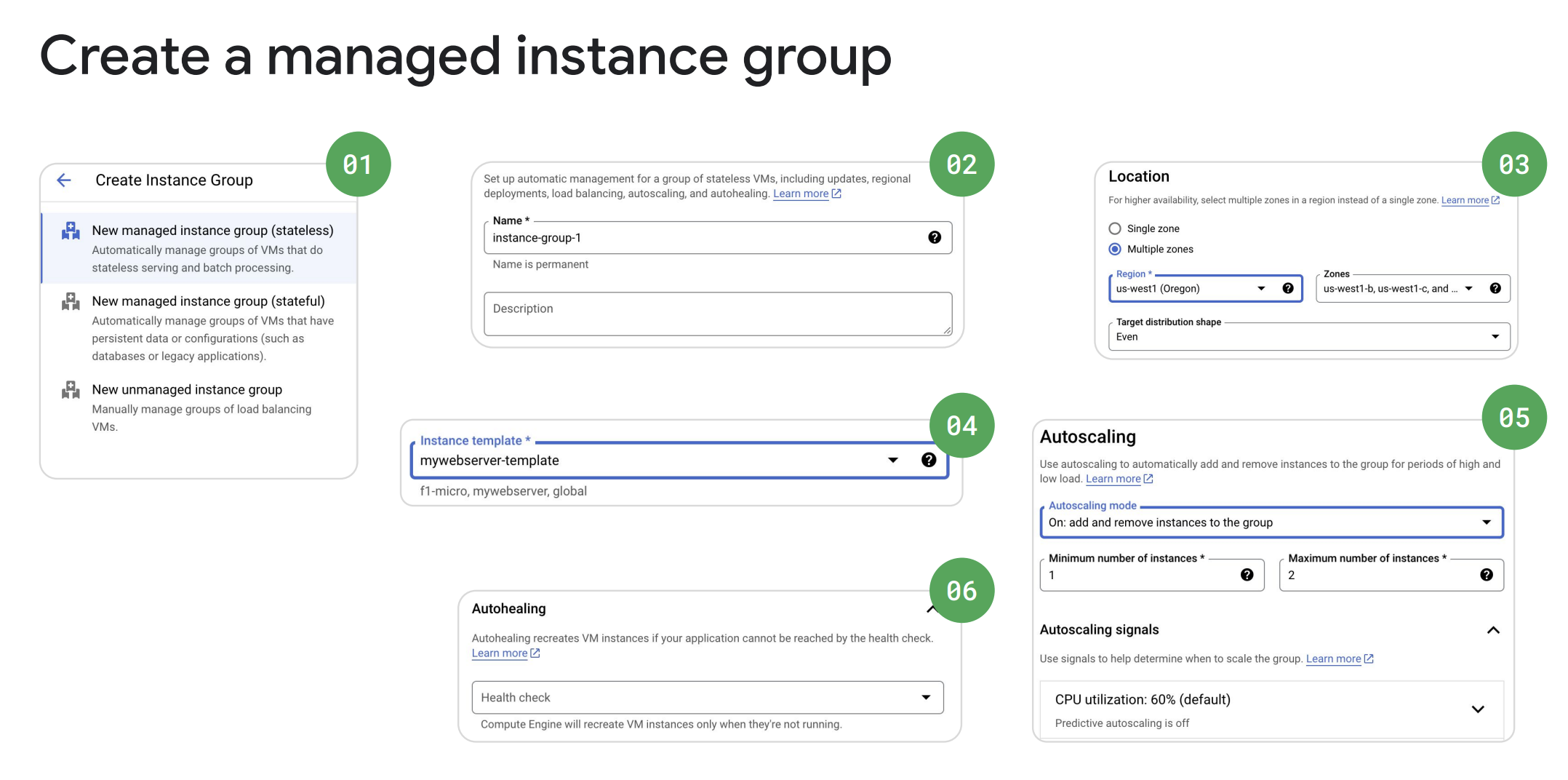Click the unmanaged instance group icon
The height and width of the screenshot is (780, 1568).
[71, 390]
